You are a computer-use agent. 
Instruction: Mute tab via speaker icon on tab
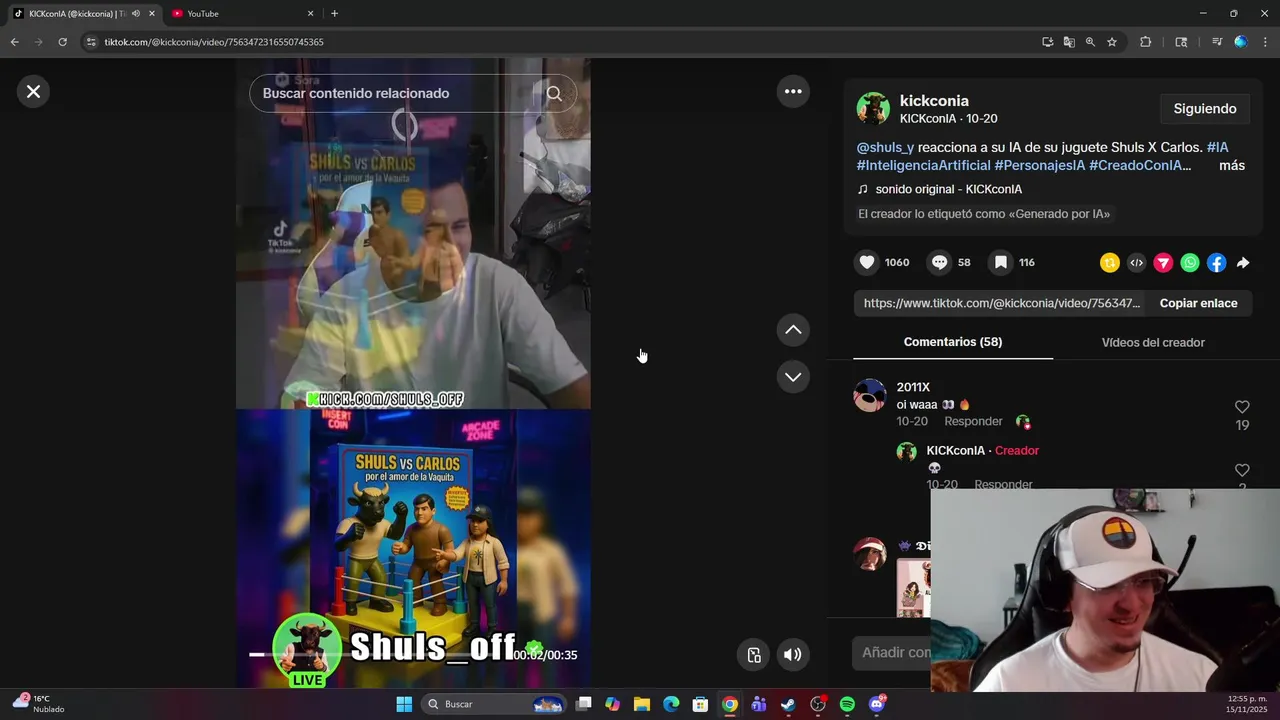tap(136, 13)
